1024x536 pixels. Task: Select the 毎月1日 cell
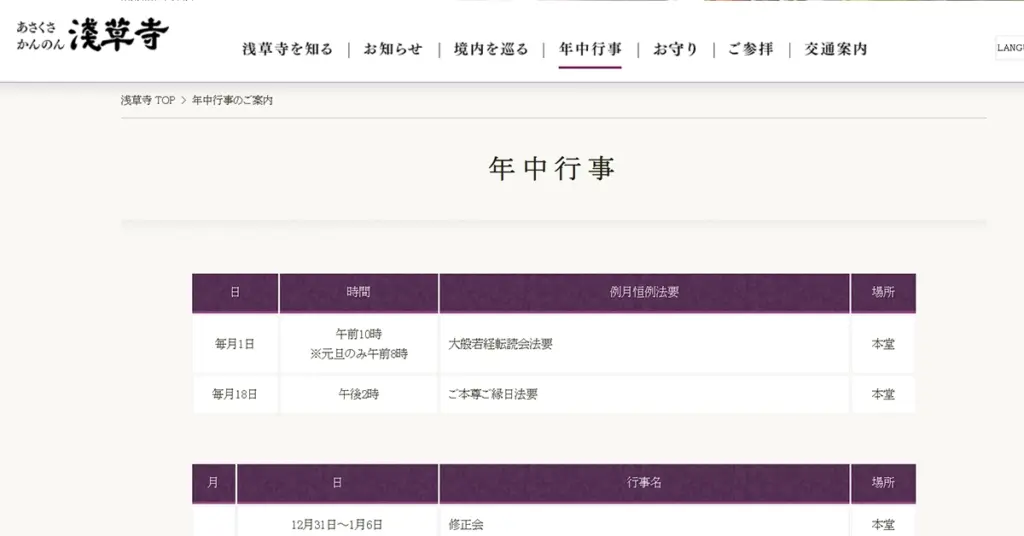(235, 344)
